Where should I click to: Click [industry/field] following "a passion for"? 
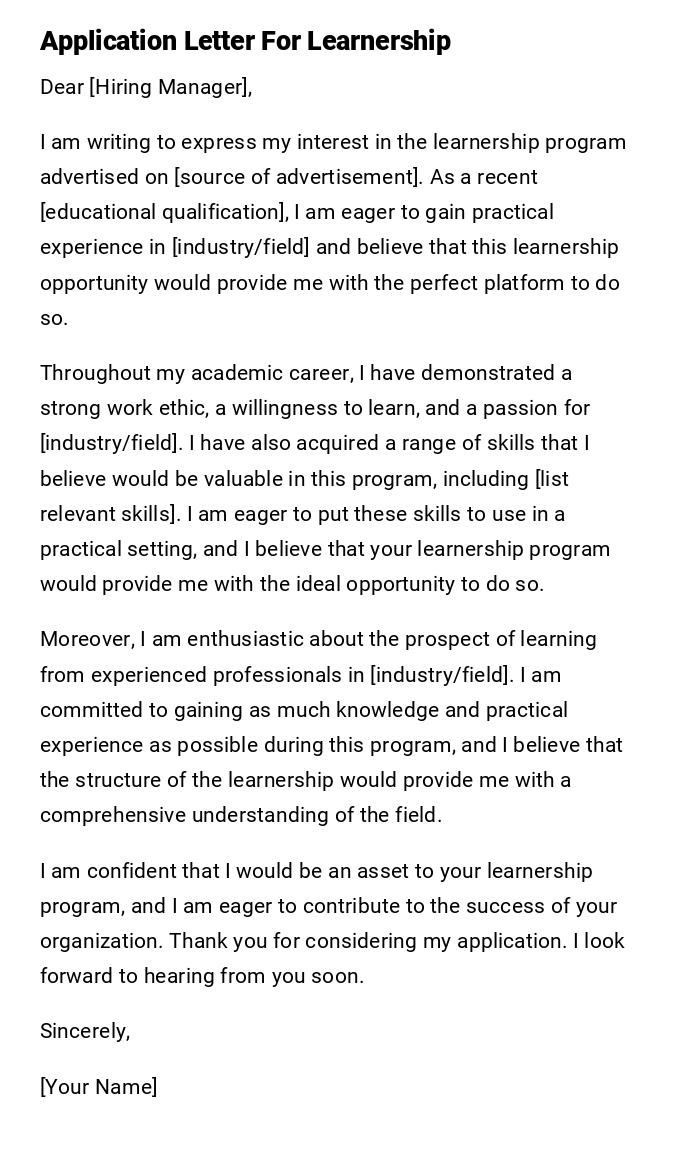109,443
